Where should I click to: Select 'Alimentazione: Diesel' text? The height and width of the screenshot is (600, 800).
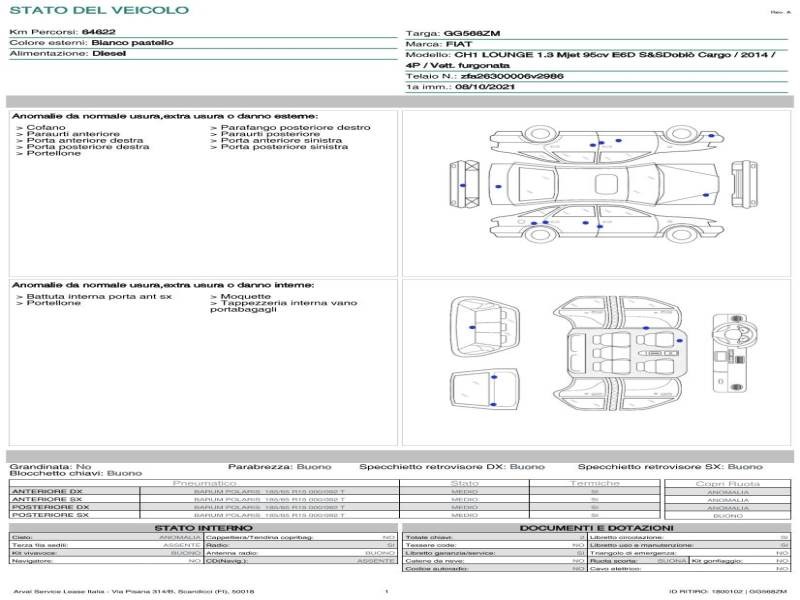point(67,54)
